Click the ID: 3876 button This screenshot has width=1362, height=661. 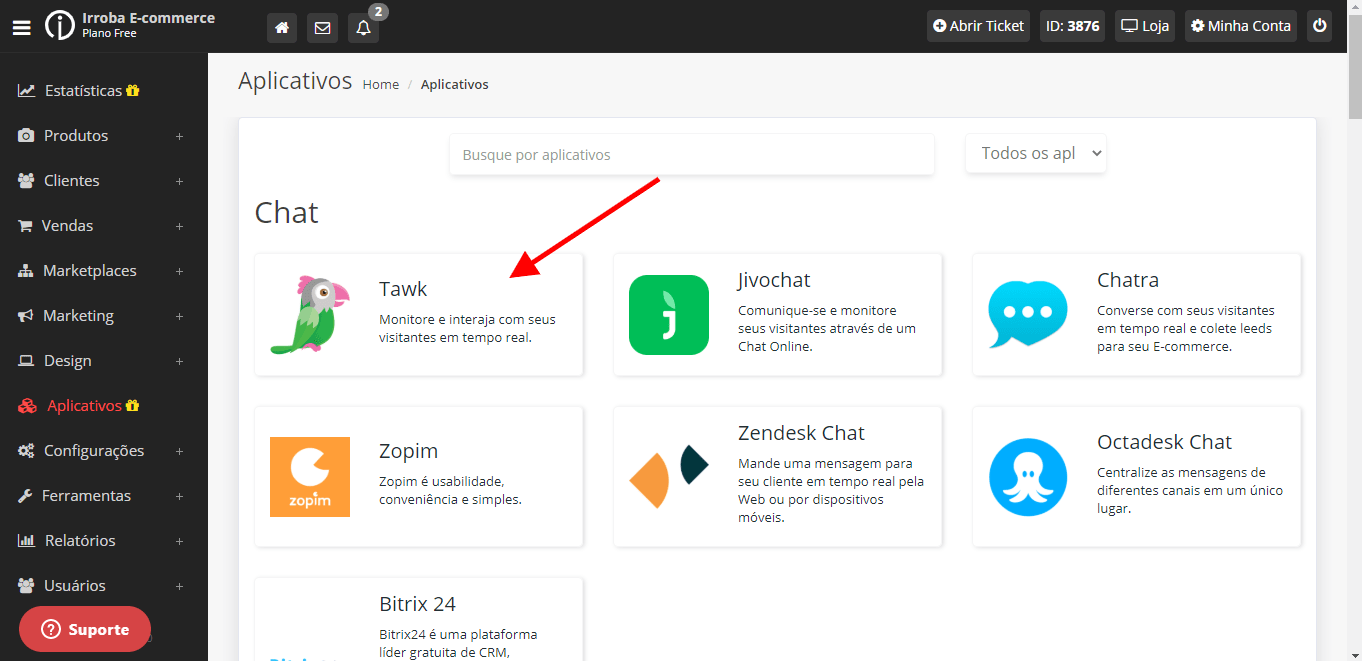1073,26
